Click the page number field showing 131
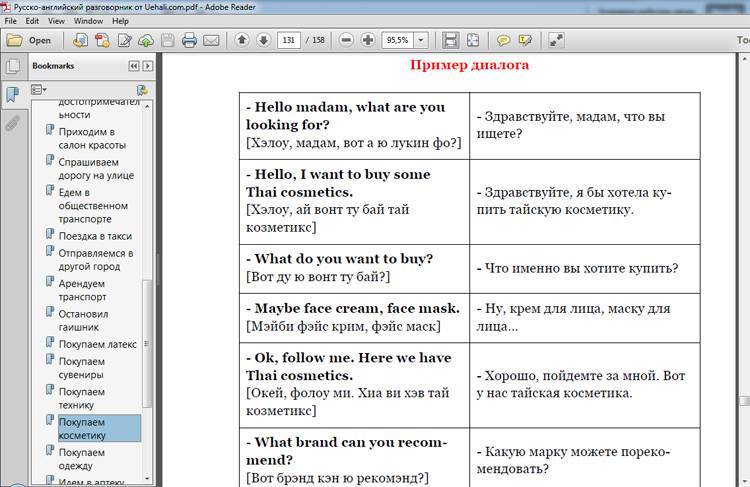Screen dimensions: 750x487 pos(288,41)
